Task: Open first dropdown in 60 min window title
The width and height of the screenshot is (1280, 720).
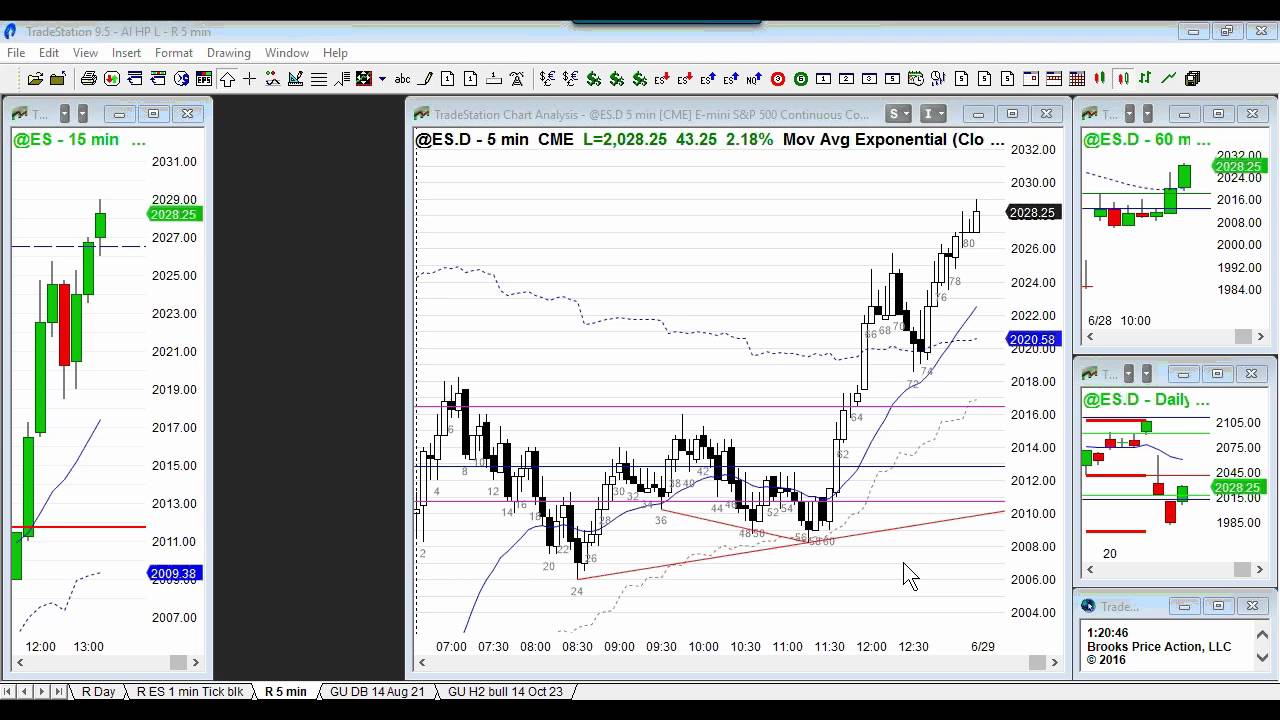Action: click(1129, 114)
